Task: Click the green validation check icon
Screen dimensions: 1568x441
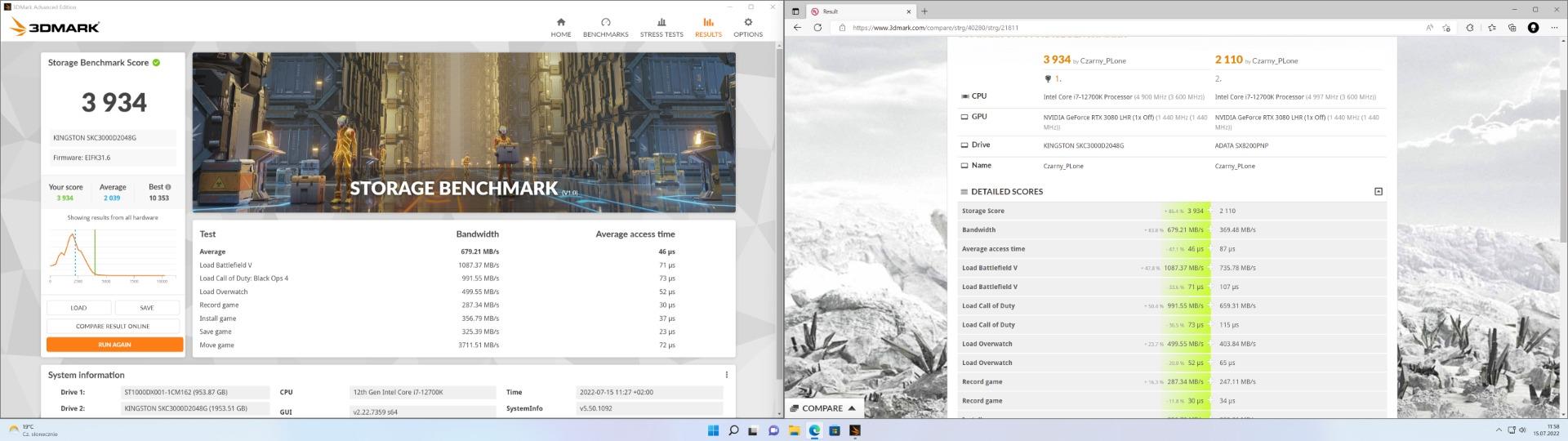Action: click(156, 62)
